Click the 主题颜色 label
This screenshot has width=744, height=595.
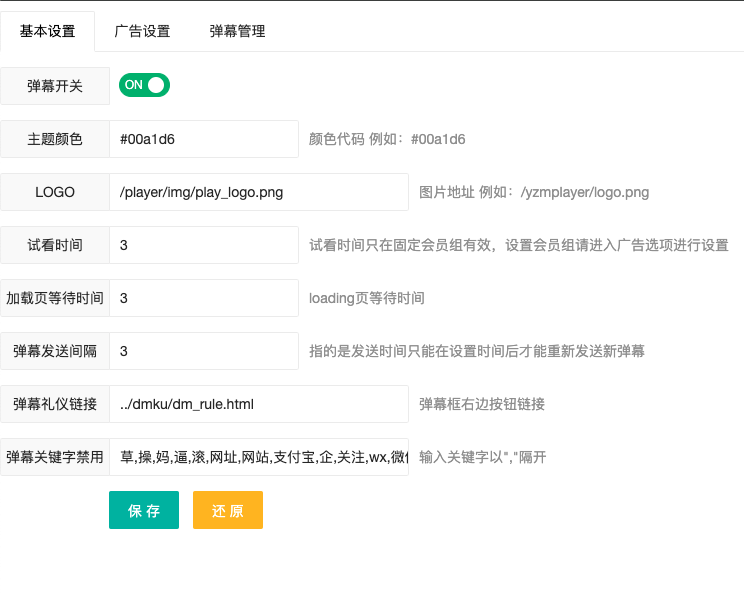55,139
